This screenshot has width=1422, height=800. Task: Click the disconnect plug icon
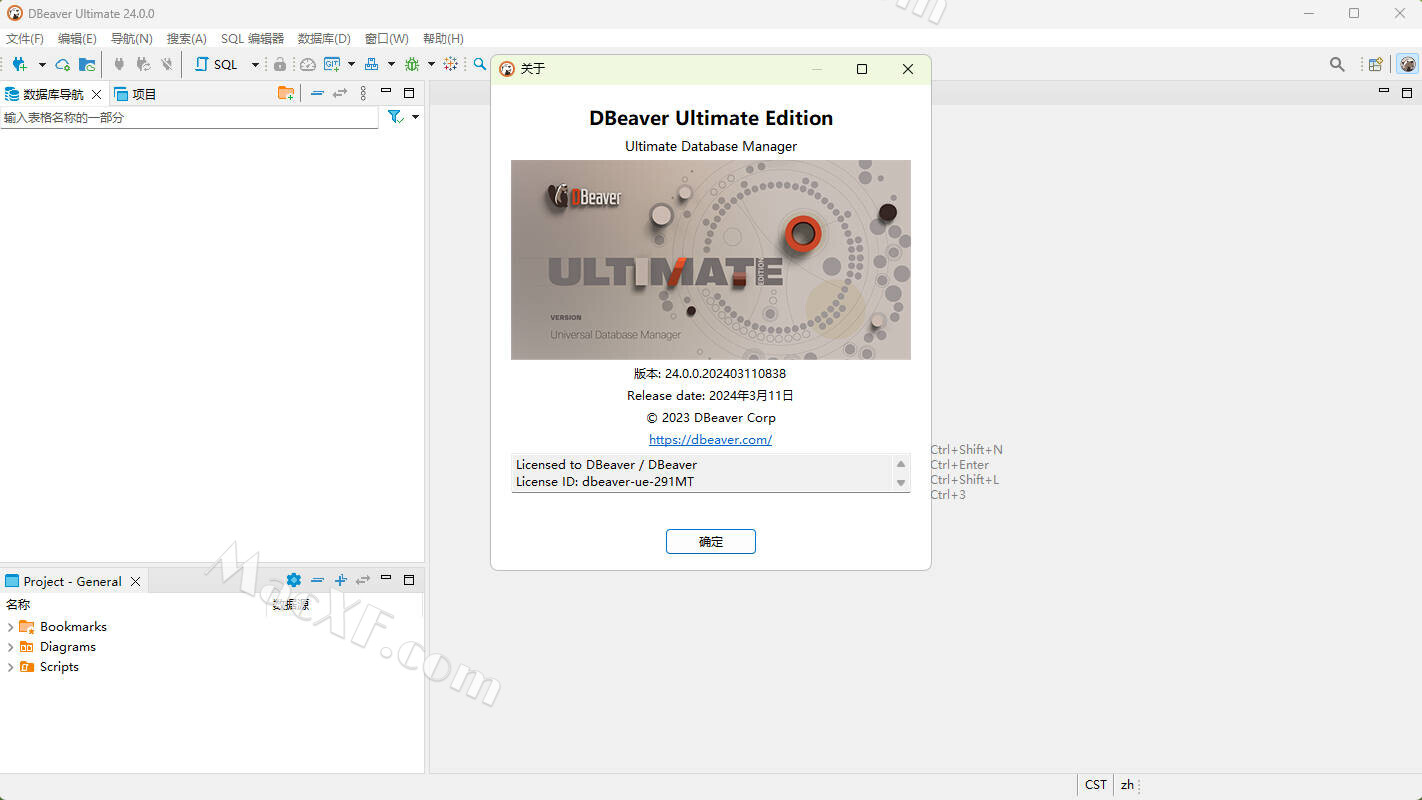[x=167, y=64]
